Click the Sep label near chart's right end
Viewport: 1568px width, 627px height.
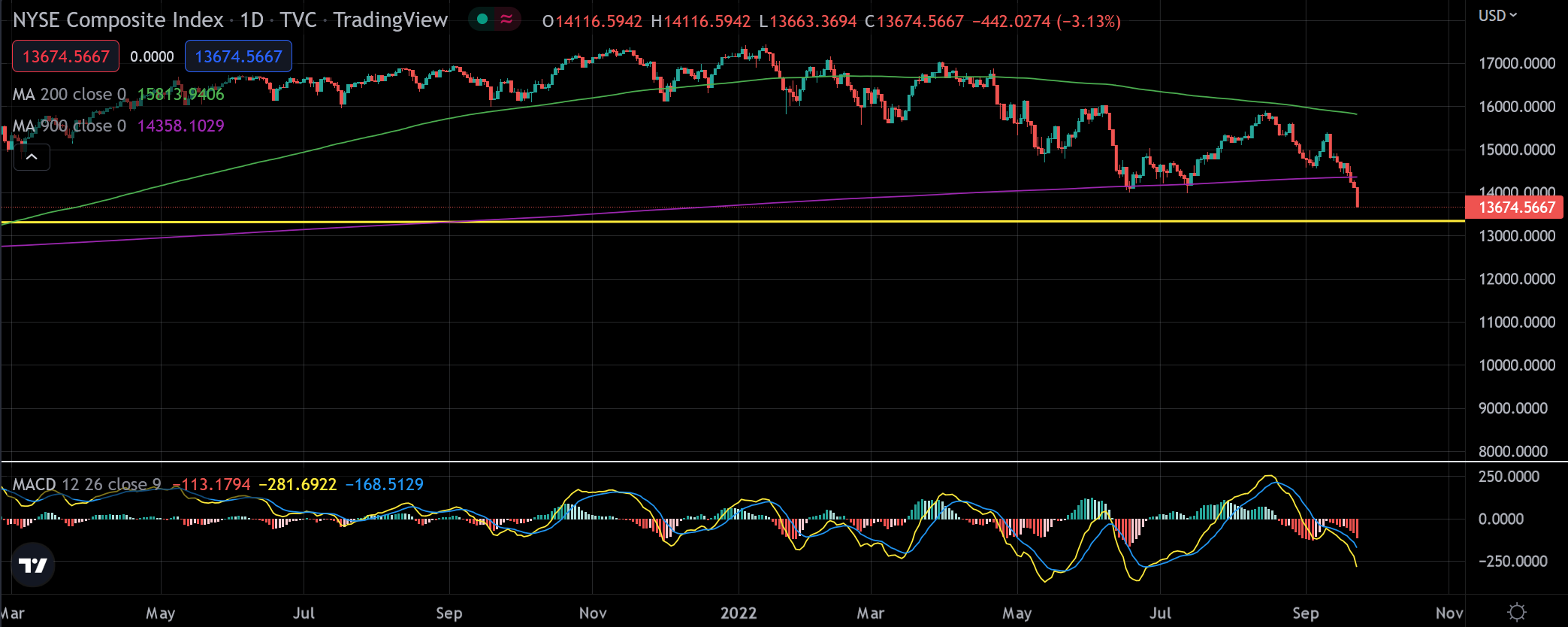tap(1305, 613)
